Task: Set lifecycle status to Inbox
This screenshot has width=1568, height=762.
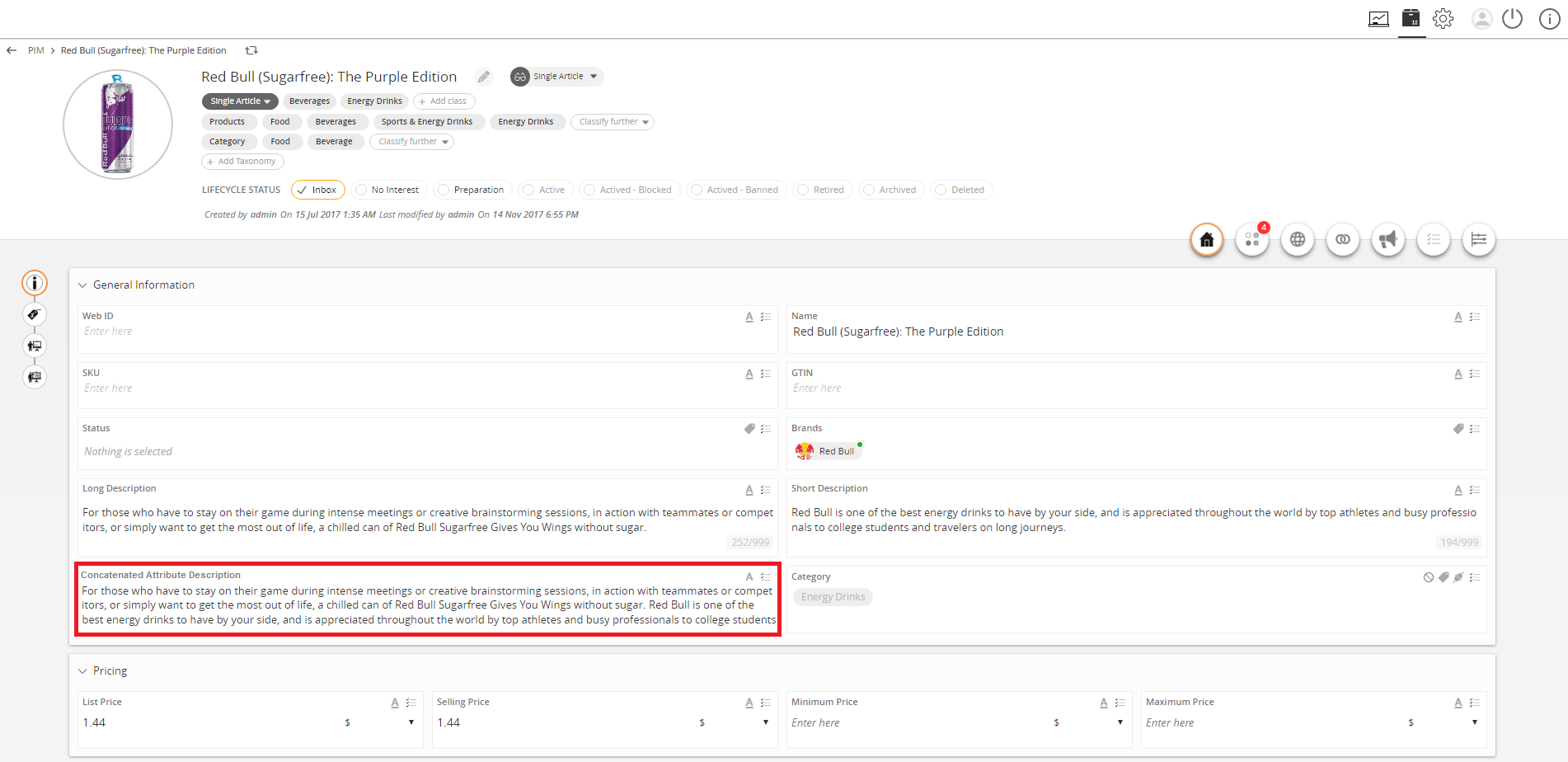Action: 318,190
